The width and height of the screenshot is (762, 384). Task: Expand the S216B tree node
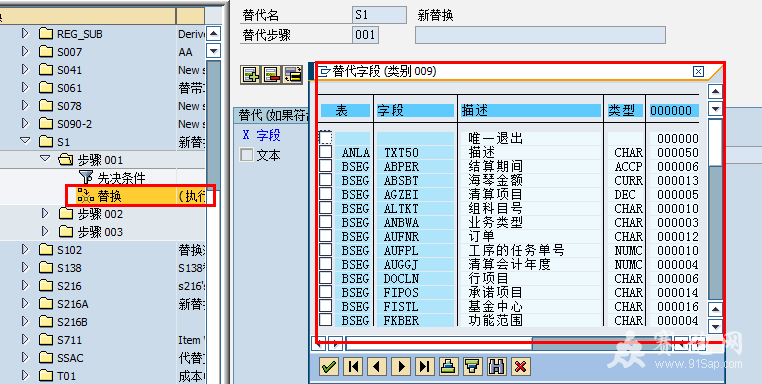[x=25, y=321]
